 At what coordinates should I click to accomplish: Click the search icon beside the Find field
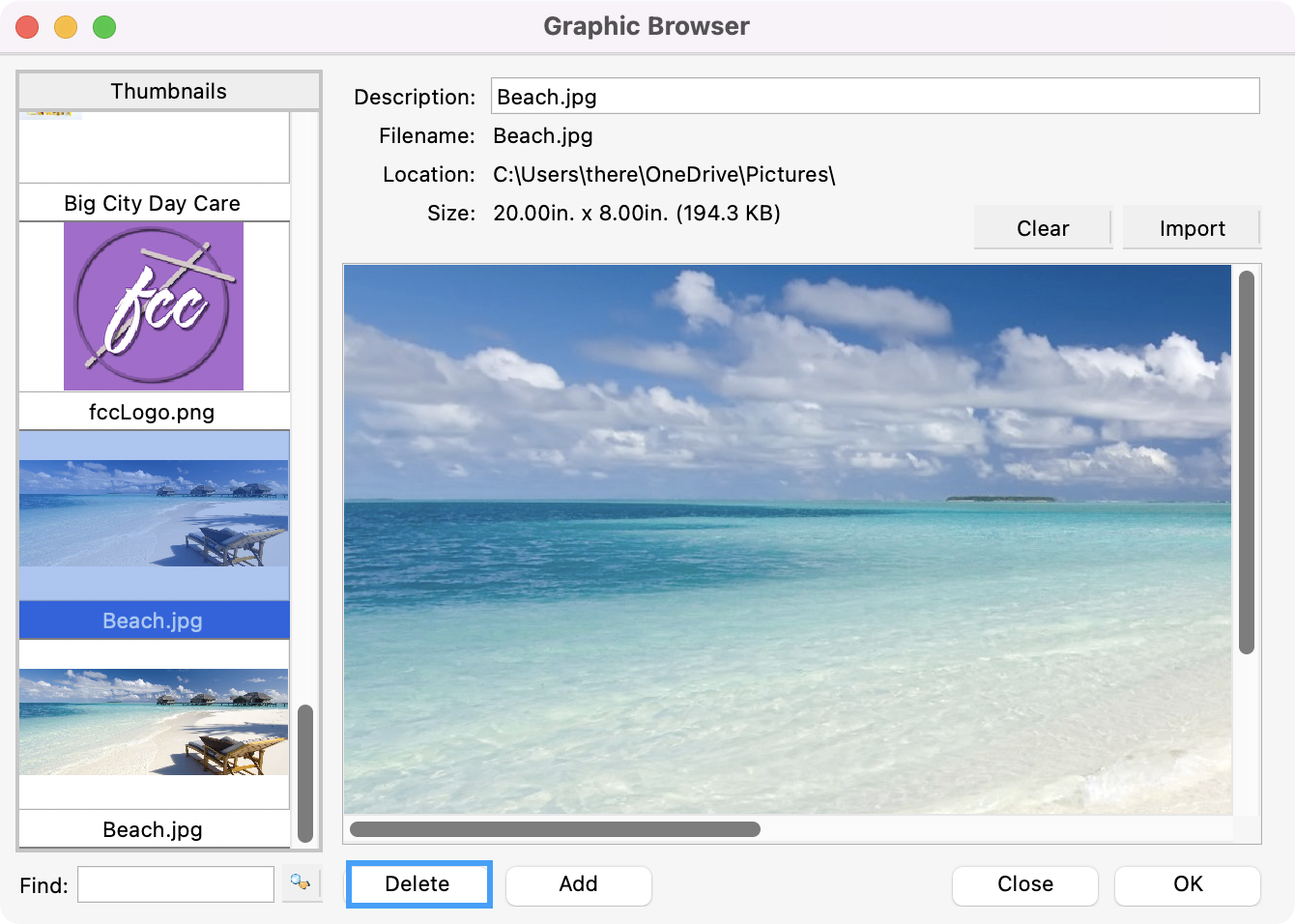[x=301, y=882]
